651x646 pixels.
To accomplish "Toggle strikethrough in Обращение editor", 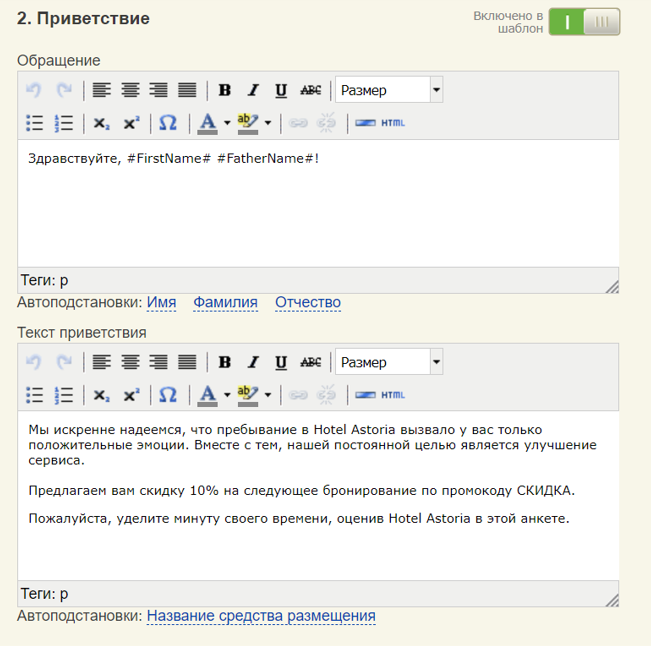I will click(311, 90).
